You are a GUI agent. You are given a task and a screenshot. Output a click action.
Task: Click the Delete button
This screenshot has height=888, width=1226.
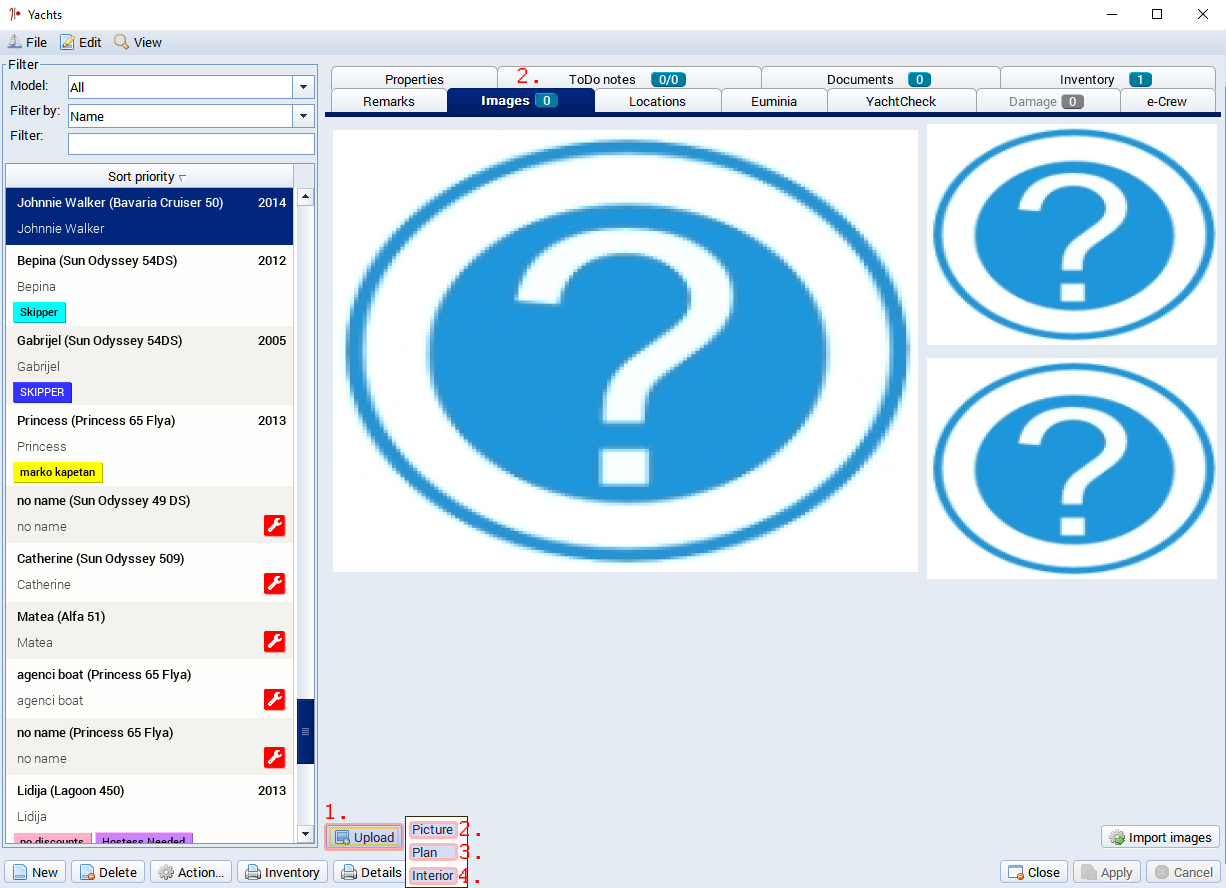tap(108, 872)
